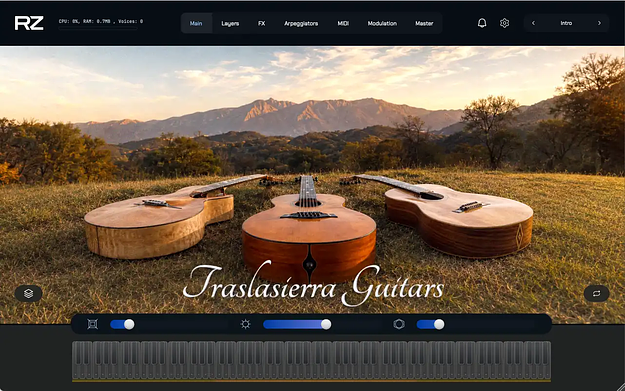Open the Modulation tab

(382, 23)
